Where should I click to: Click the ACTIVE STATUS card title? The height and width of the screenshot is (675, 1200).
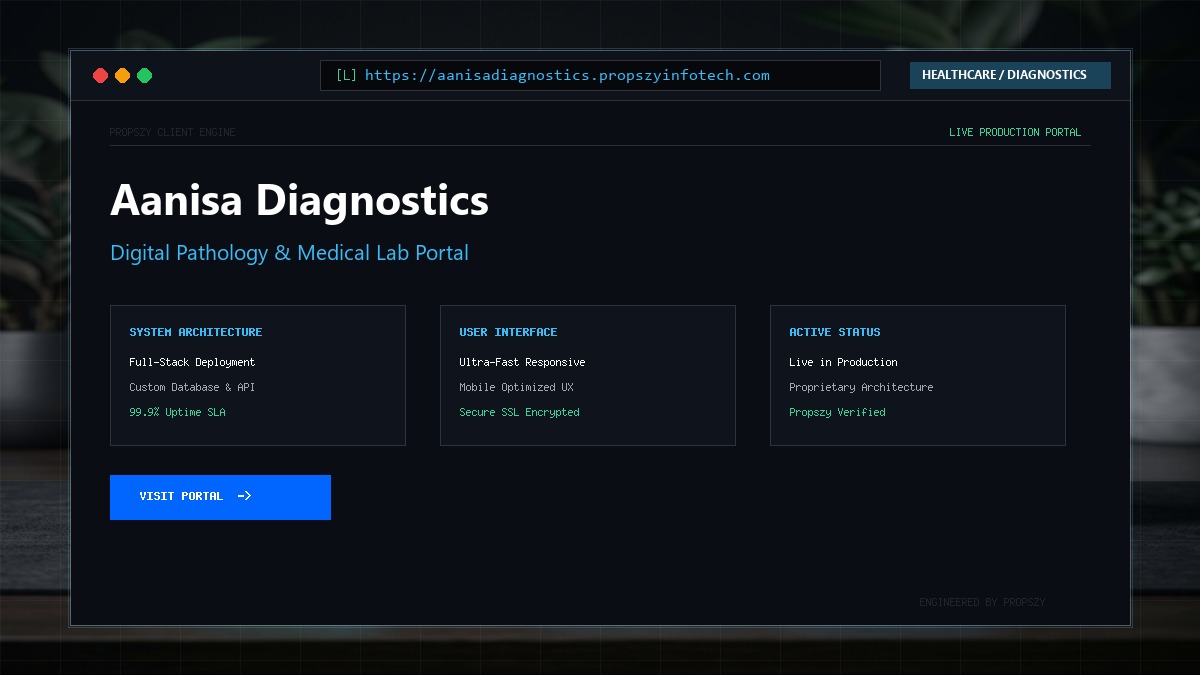pos(835,332)
